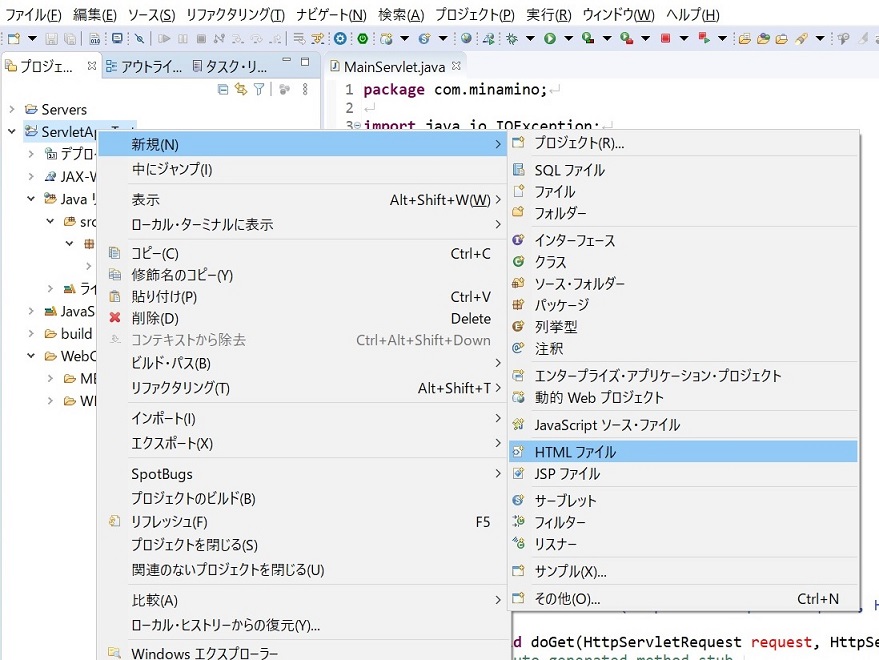
Task: Expand the Servers tree node
Action: tap(12, 109)
